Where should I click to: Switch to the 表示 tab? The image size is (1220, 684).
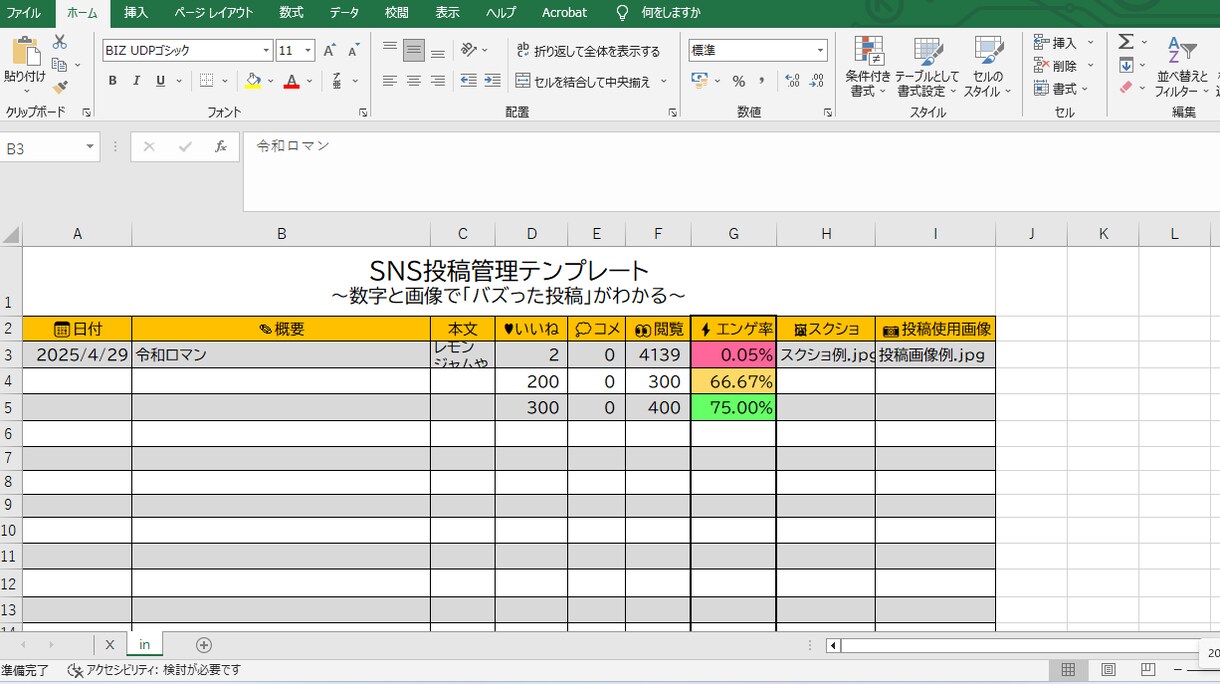pos(448,13)
